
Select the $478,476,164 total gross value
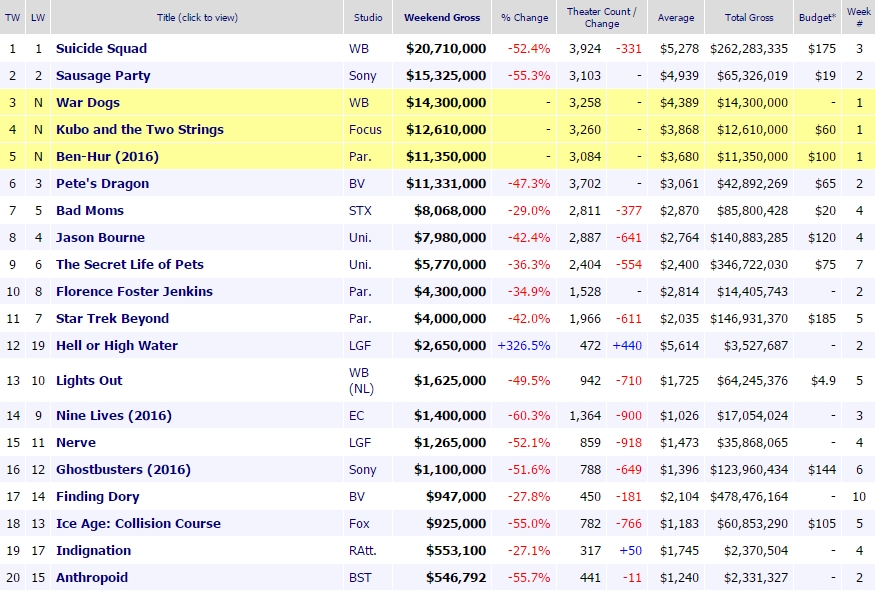[749, 497]
